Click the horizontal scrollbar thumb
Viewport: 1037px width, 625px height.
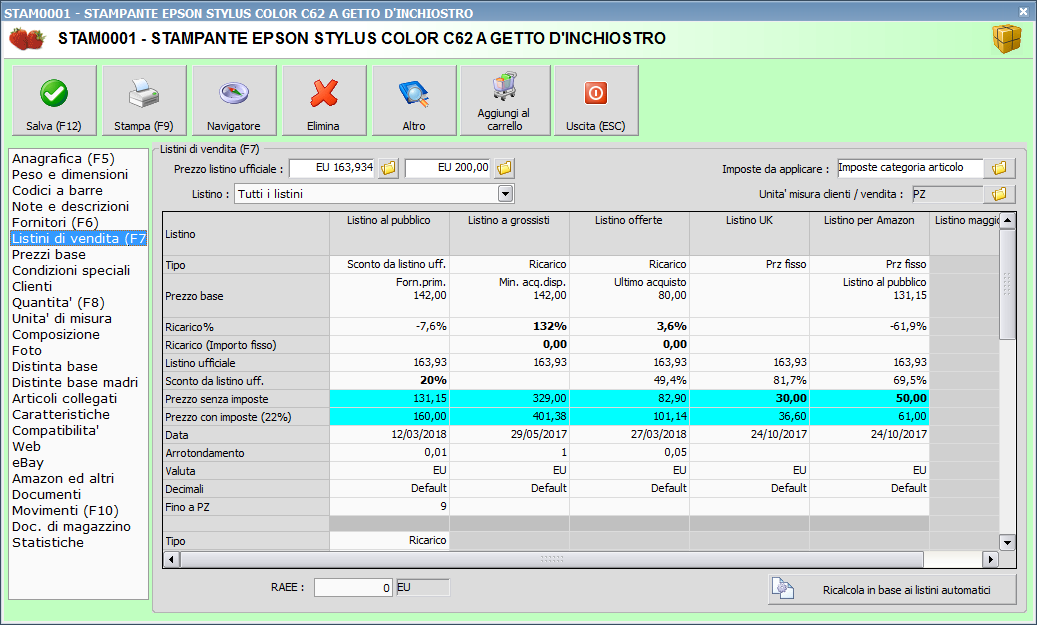(x=552, y=560)
